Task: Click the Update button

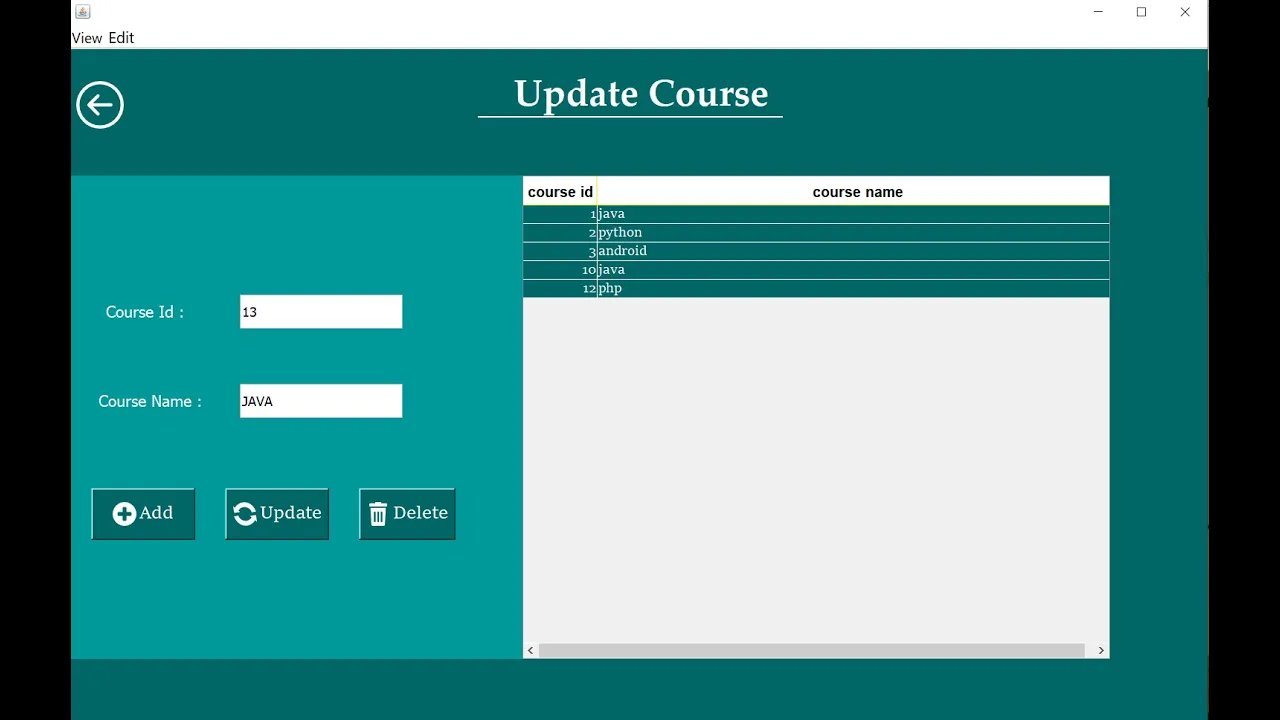Action: click(x=277, y=514)
